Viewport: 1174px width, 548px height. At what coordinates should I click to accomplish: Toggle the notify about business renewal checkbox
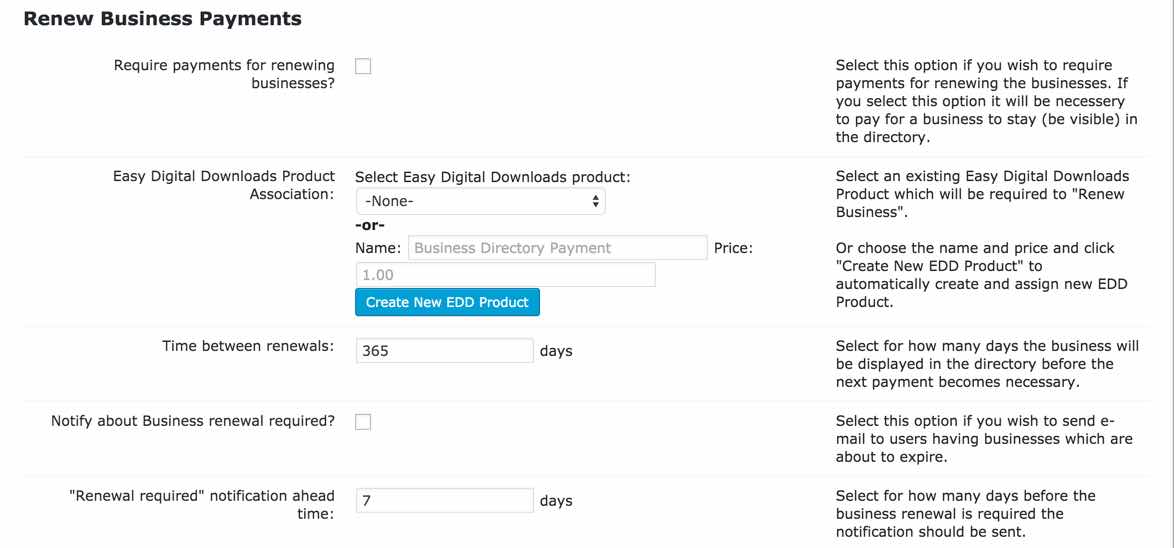pos(363,422)
